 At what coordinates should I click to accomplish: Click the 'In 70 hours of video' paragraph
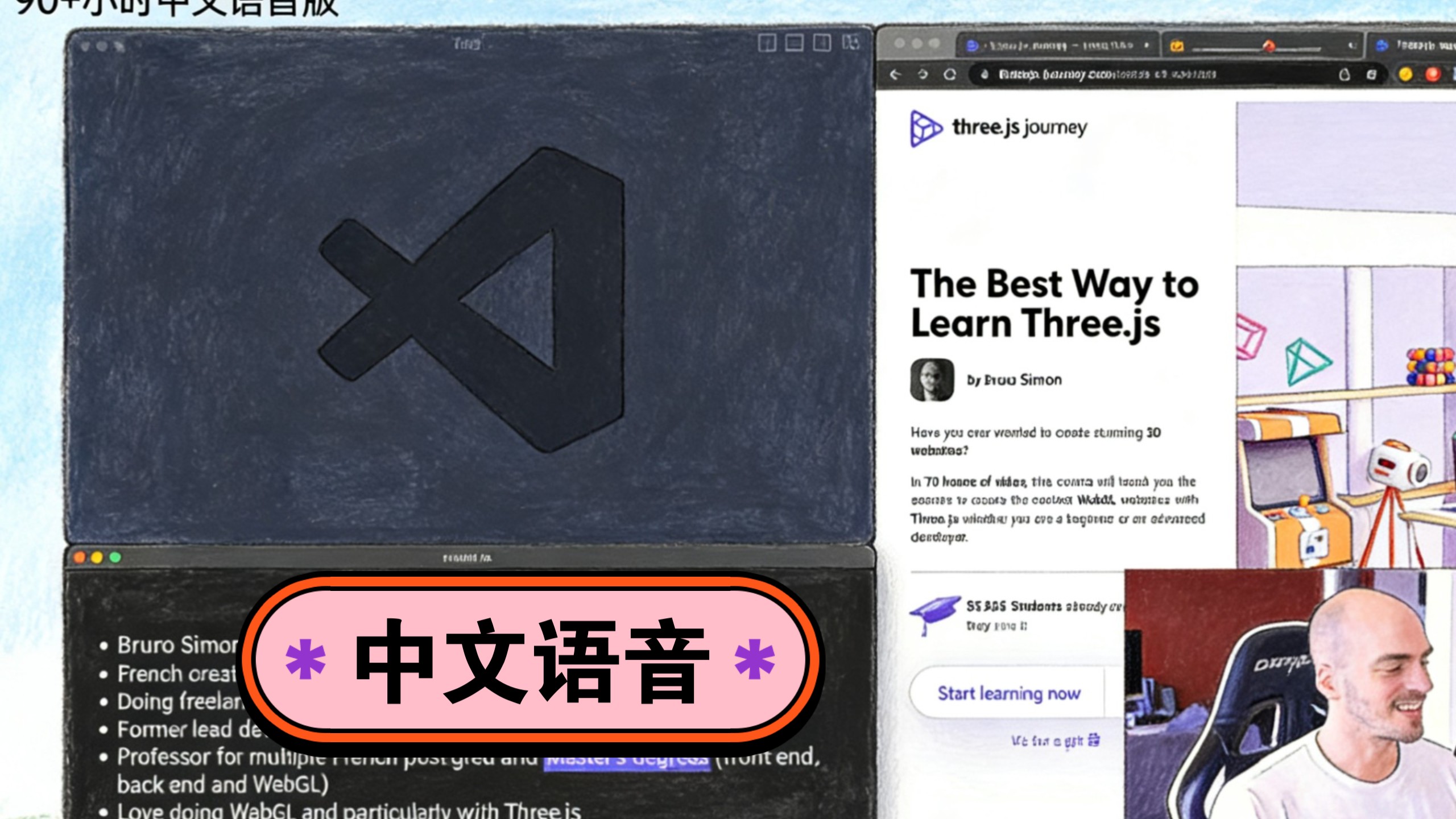coord(1057,509)
